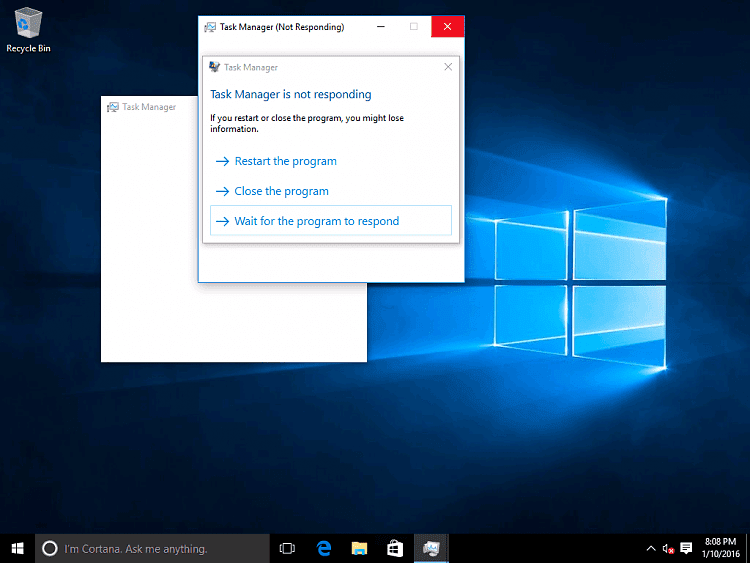Image resolution: width=750 pixels, height=563 pixels.
Task: Click the Task Manager taskbar button
Action: [x=431, y=549]
